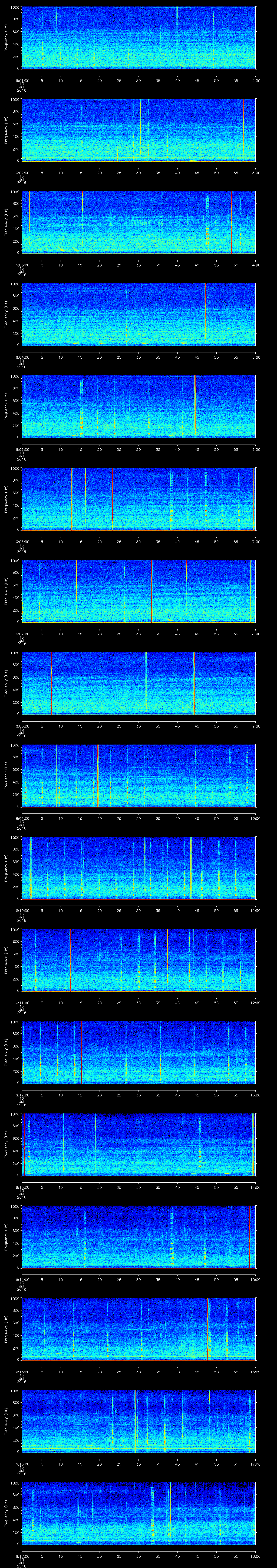Screen dimensions: 277x1568
Task: Open the spectrogram panel above the 6:13:00 label
Action: click(139, 1144)
